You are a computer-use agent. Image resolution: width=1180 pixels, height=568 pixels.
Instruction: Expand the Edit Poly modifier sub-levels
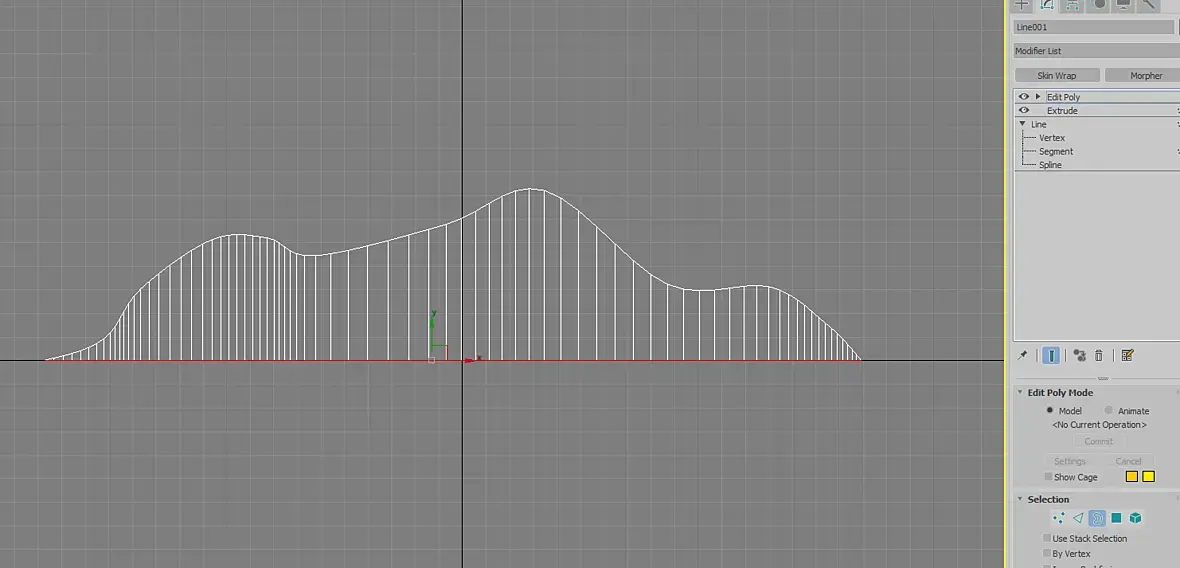coord(1038,96)
